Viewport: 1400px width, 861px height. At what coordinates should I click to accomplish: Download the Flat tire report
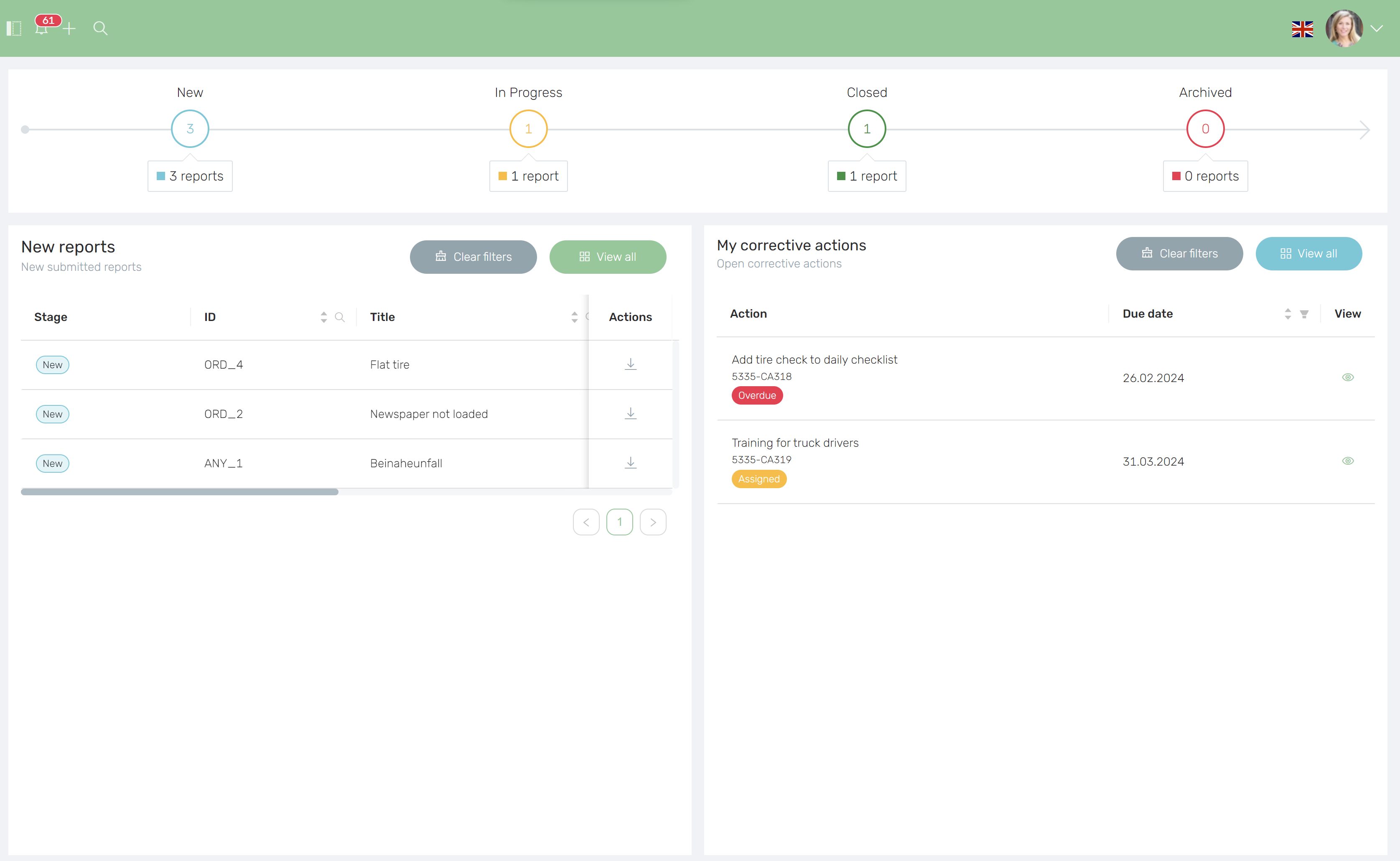[630, 364]
